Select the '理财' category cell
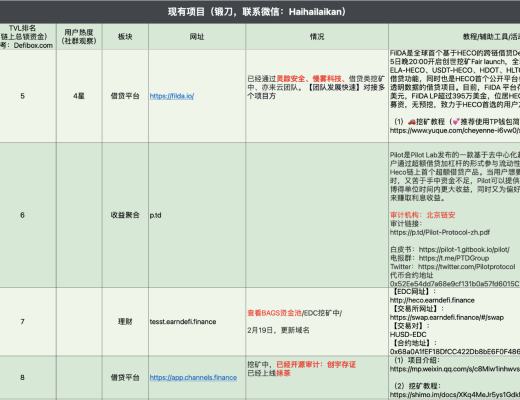The image size is (520, 400). [125, 321]
